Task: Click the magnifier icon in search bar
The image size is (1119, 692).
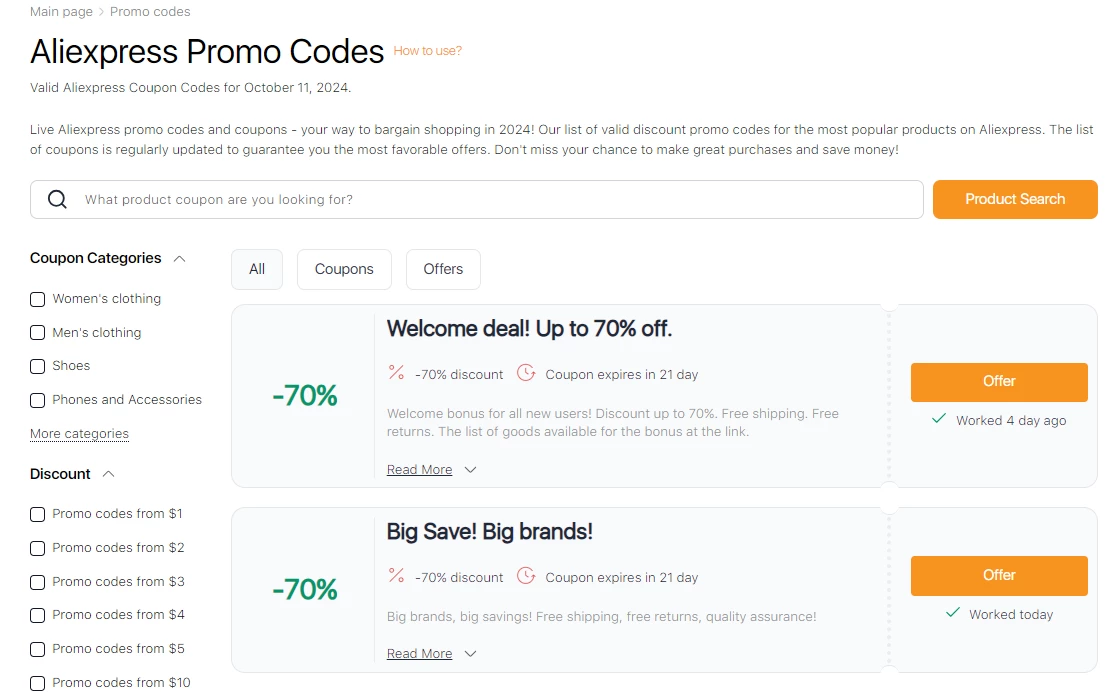Action: 57,199
